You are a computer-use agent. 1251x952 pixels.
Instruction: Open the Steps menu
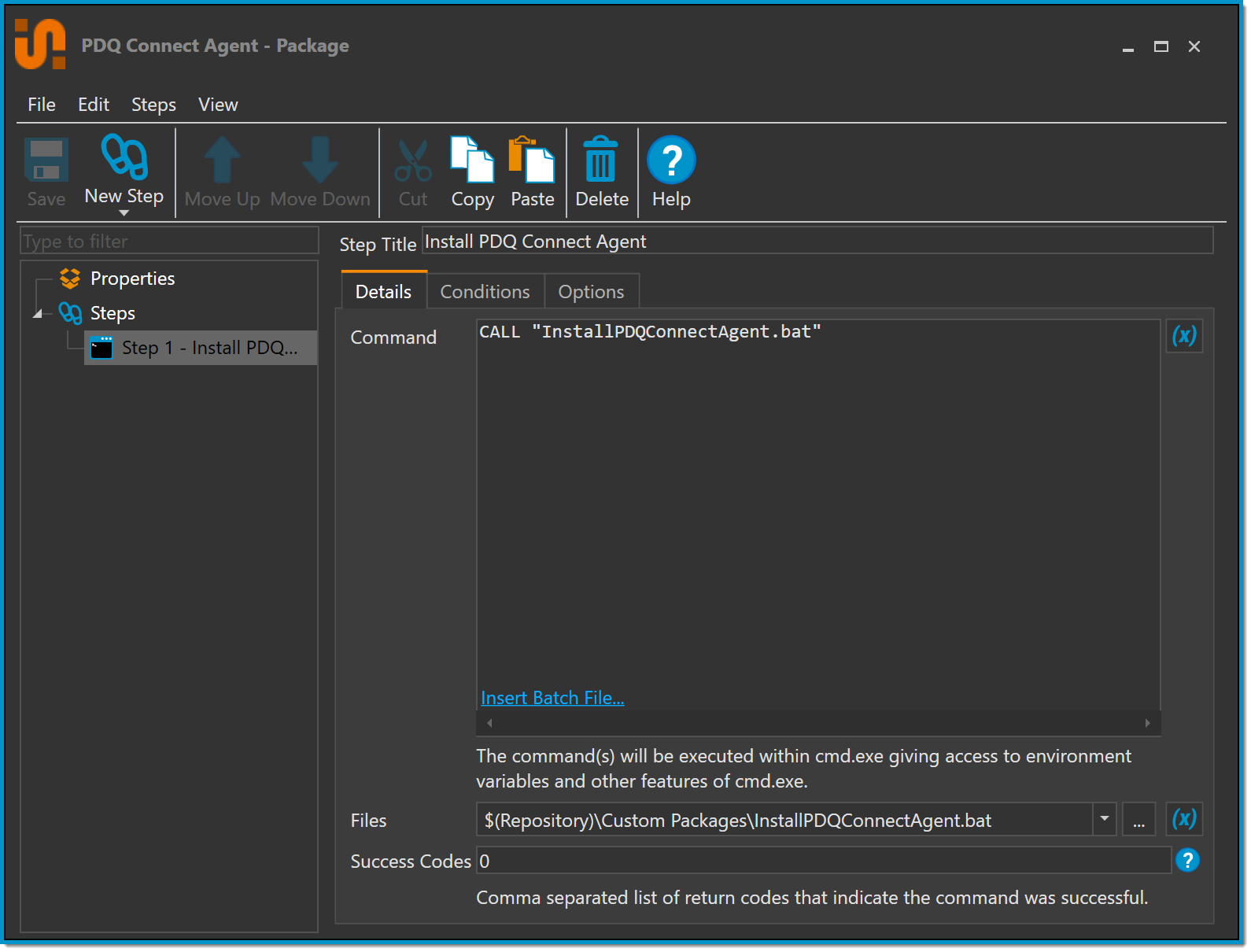click(x=153, y=105)
